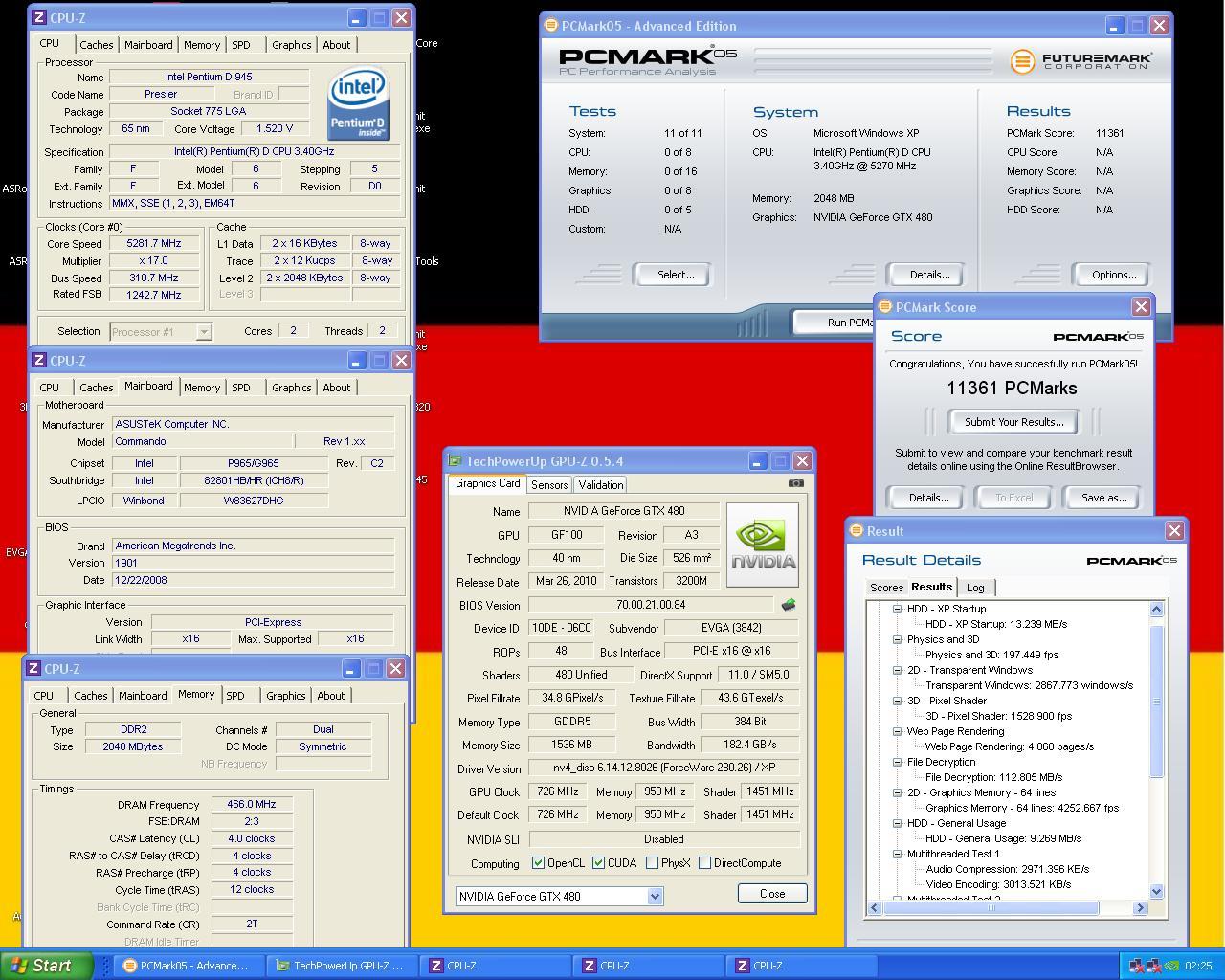Enable the OpenCL checkbox
The width and height of the screenshot is (1225, 980).
[538, 863]
